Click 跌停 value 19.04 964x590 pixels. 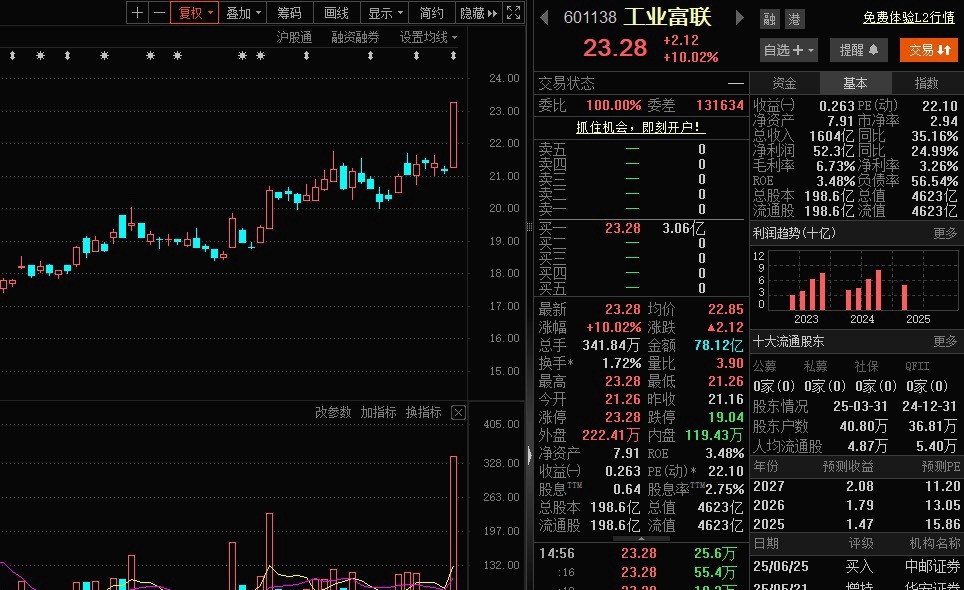point(726,417)
